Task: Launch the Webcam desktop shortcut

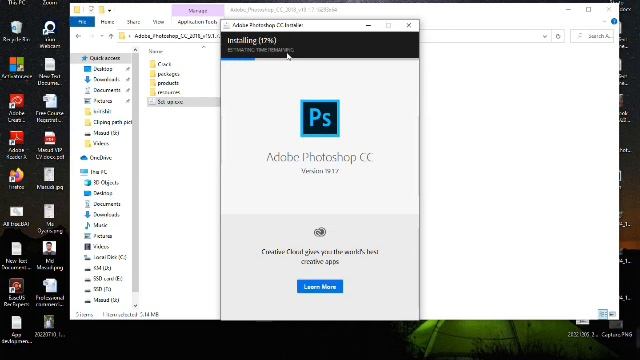Action: (50, 35)
